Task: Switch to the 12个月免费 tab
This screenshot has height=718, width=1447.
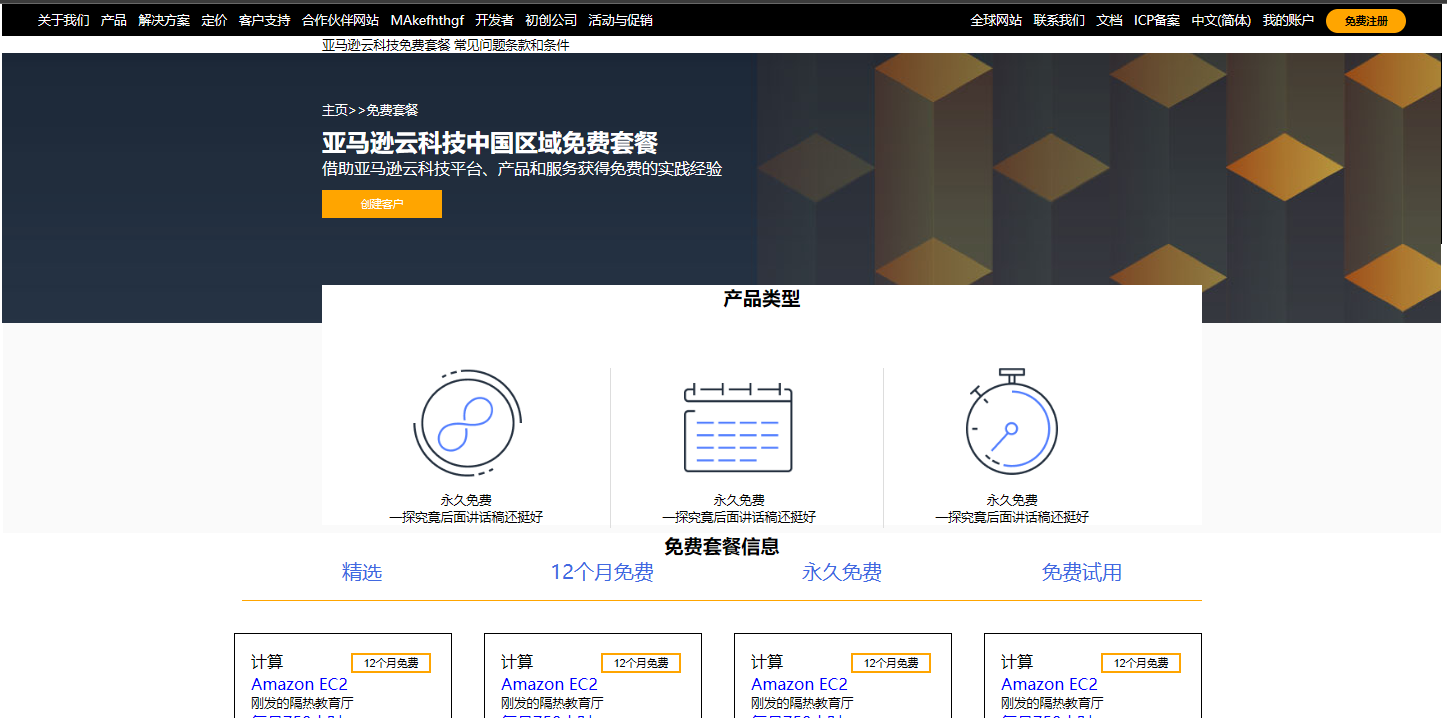Action: pos(602,572)
